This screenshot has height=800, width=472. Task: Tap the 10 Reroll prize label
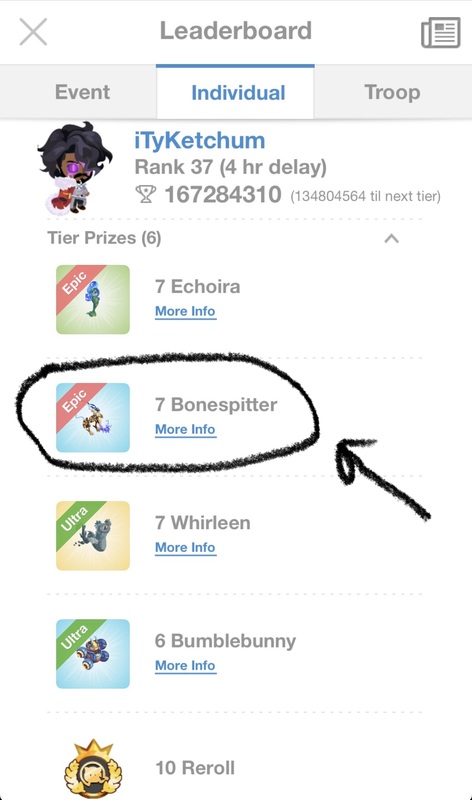[195, 768]
